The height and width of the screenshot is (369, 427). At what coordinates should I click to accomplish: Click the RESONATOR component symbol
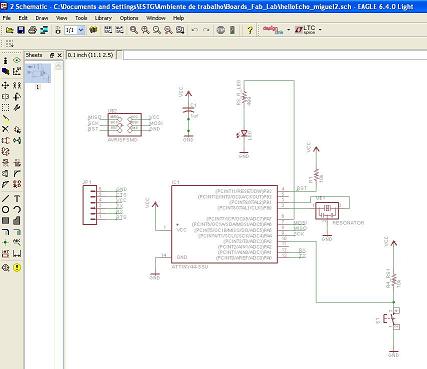pyautogui.click(x=327, y=210)
